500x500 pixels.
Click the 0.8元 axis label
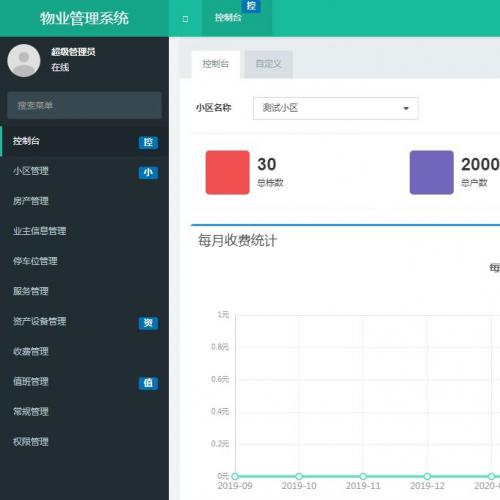coord(220,347)
